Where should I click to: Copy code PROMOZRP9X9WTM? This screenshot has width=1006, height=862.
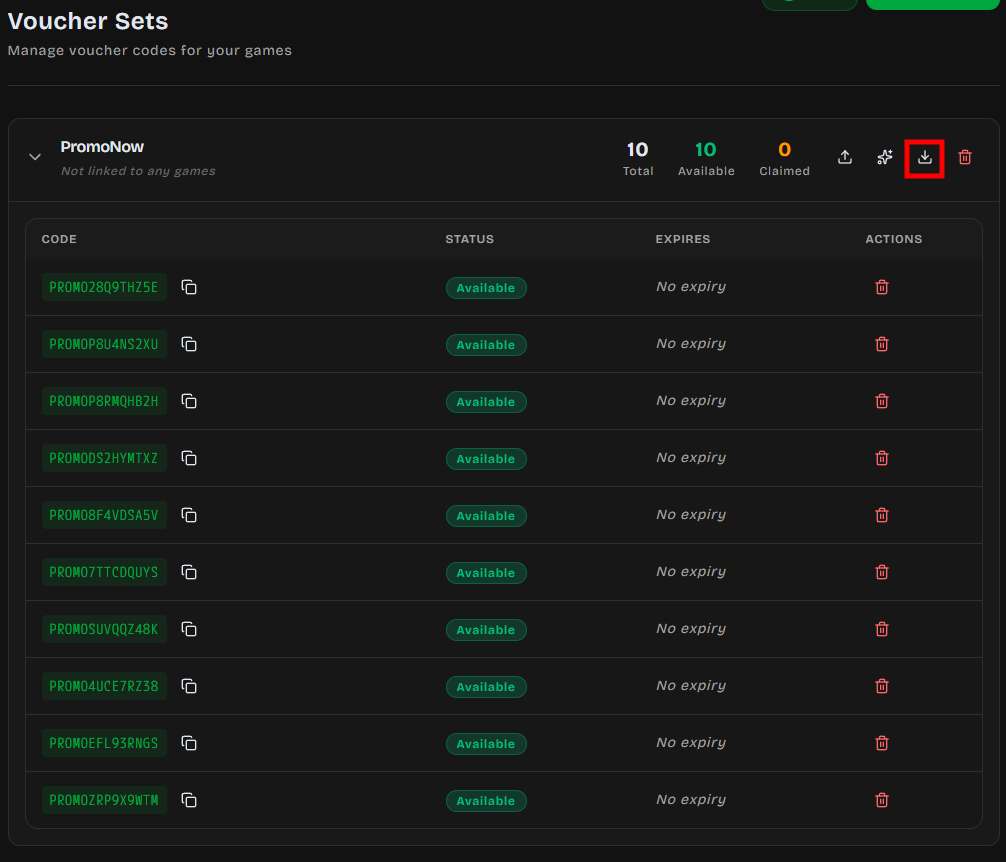tap(189, 800)
